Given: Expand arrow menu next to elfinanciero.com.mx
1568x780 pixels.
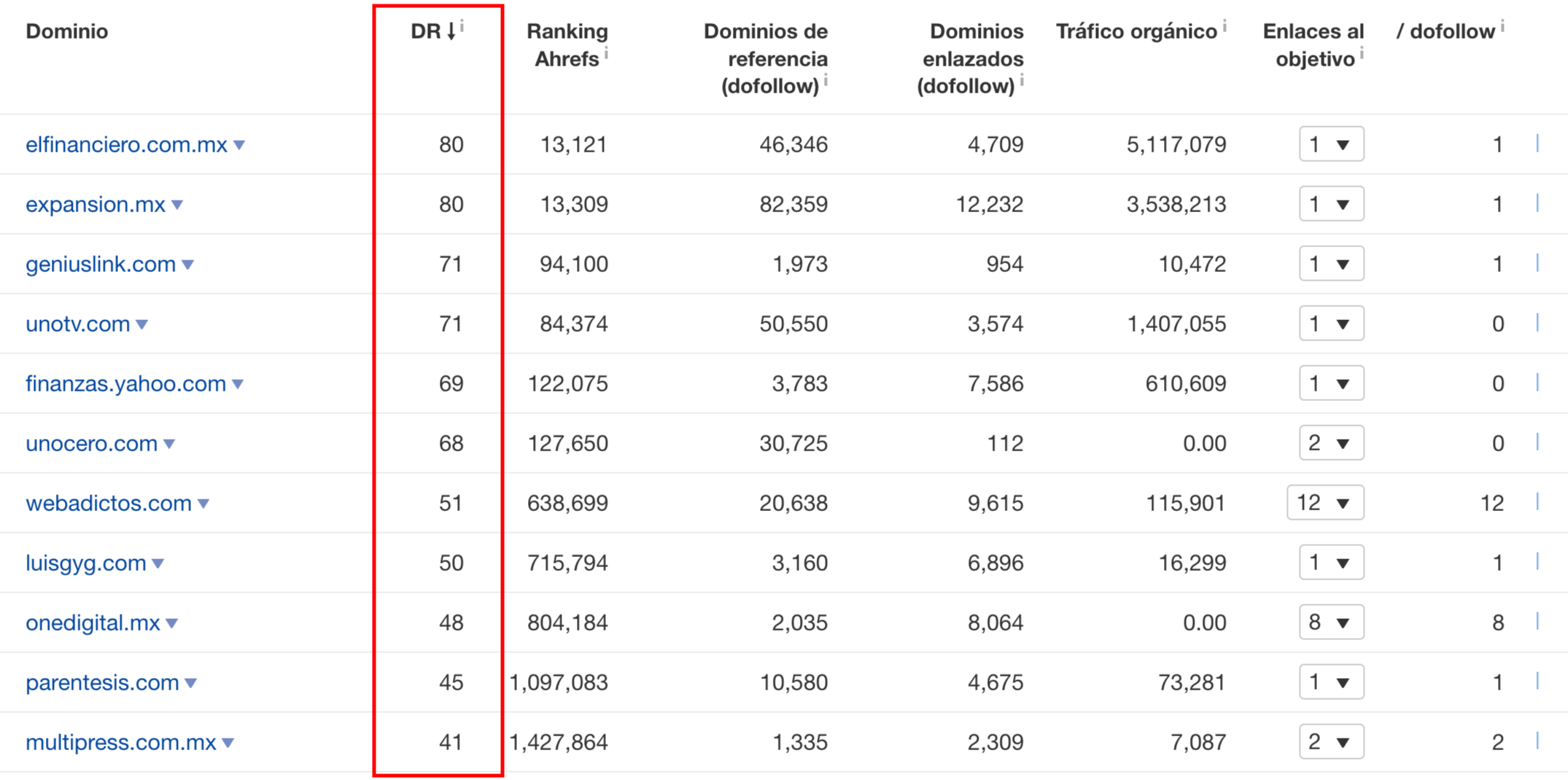Looking at the screenshot, I should (239, 146).
